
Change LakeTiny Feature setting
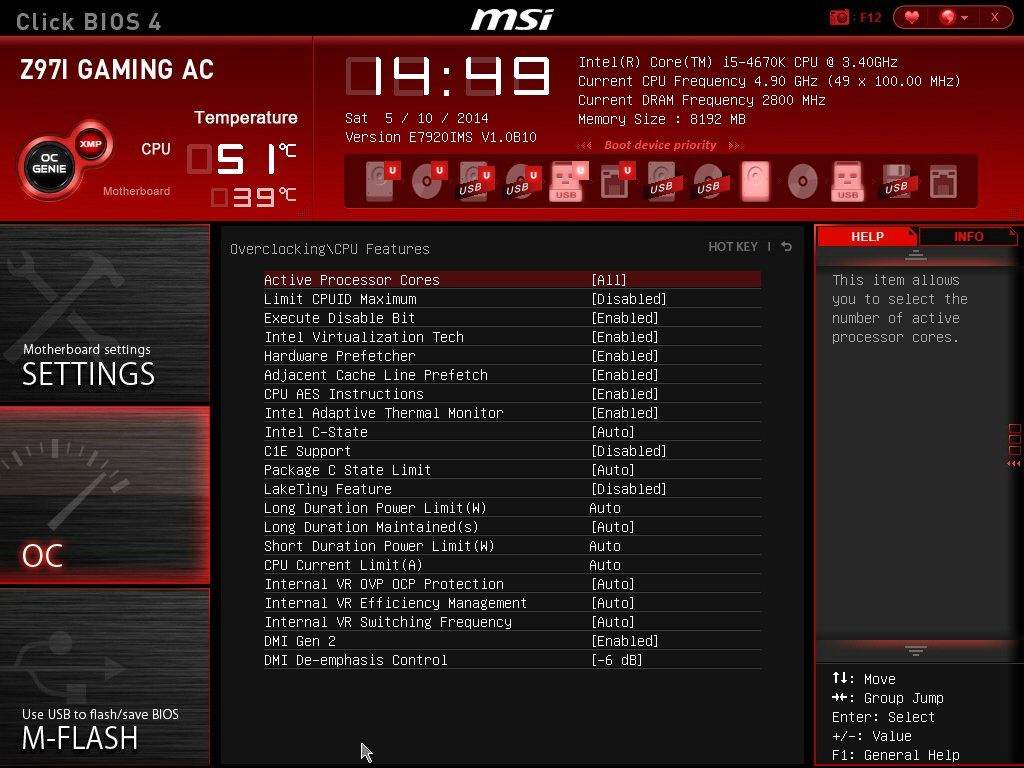[x=512, y=488]
